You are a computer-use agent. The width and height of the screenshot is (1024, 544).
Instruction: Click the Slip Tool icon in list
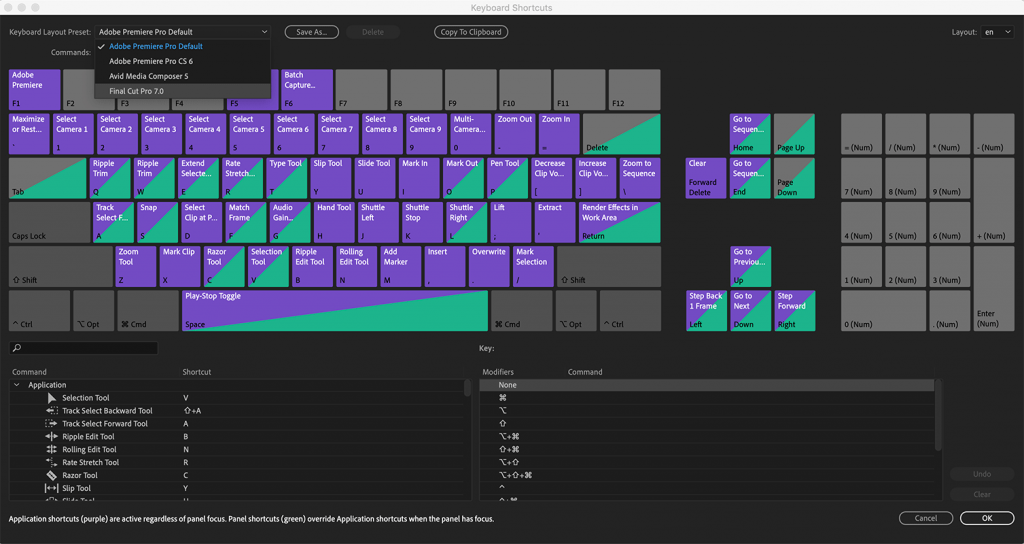[52, 488]
